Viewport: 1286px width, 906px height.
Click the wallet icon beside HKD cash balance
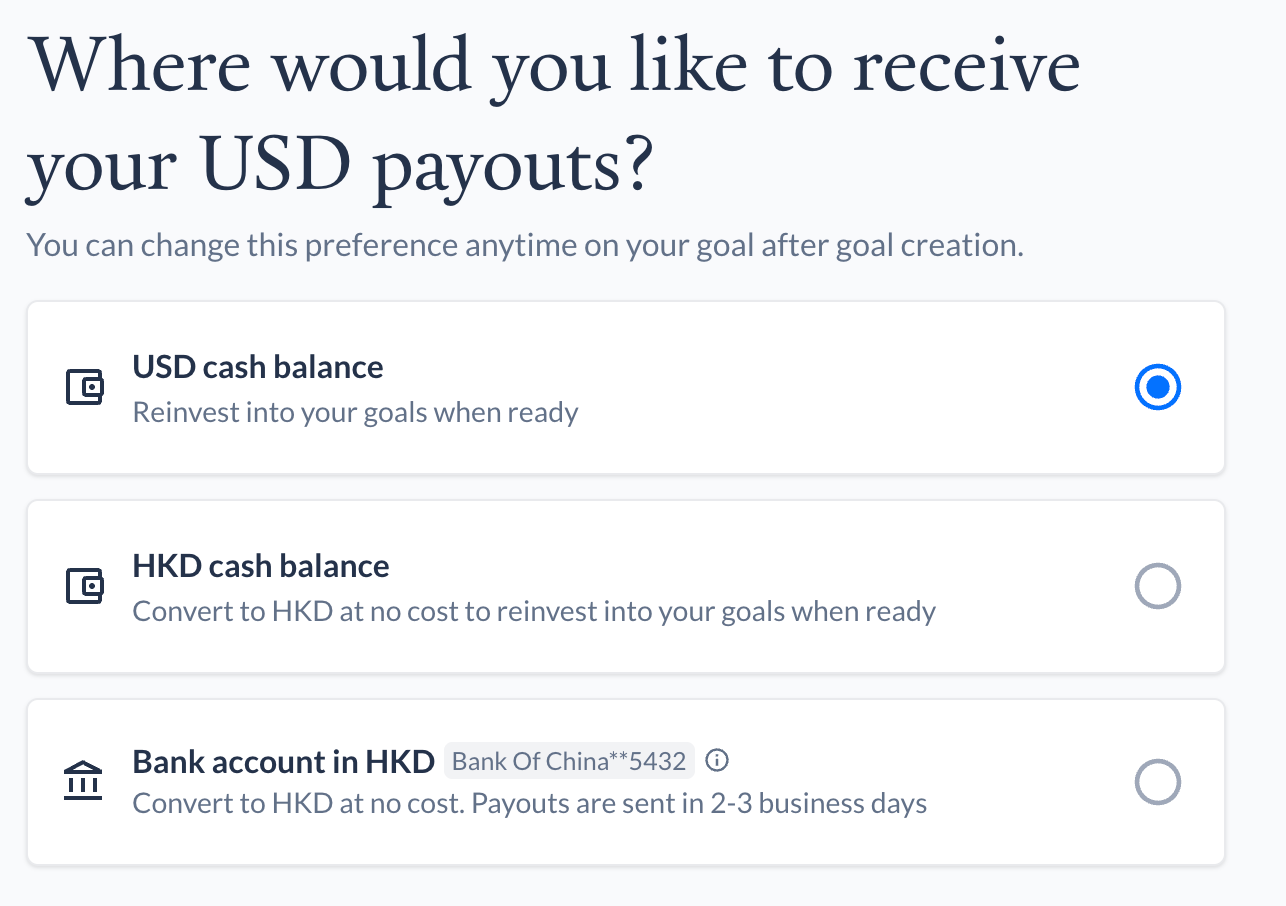coord(85,586)
